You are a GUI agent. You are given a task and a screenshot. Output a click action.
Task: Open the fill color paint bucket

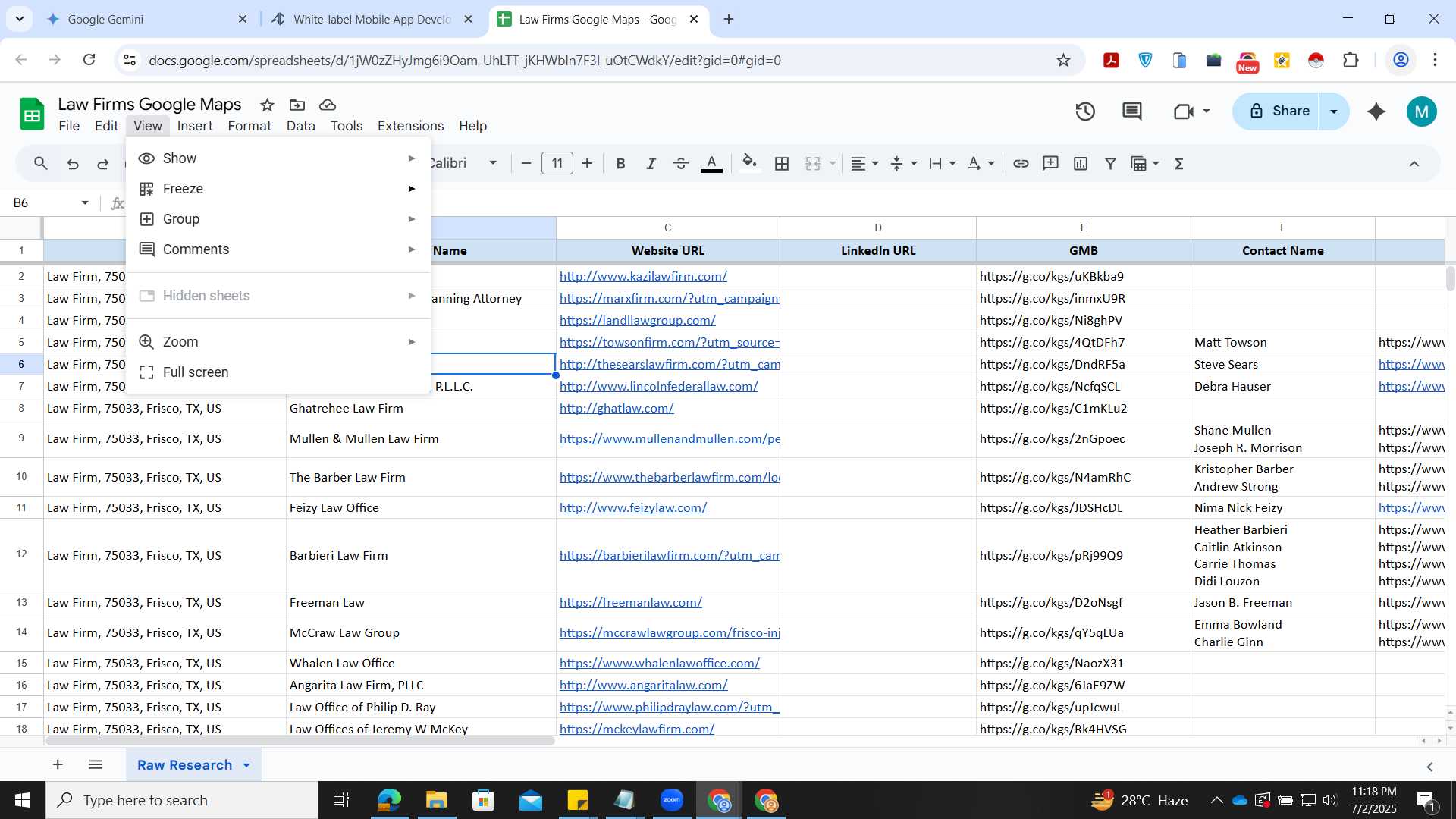749,163
